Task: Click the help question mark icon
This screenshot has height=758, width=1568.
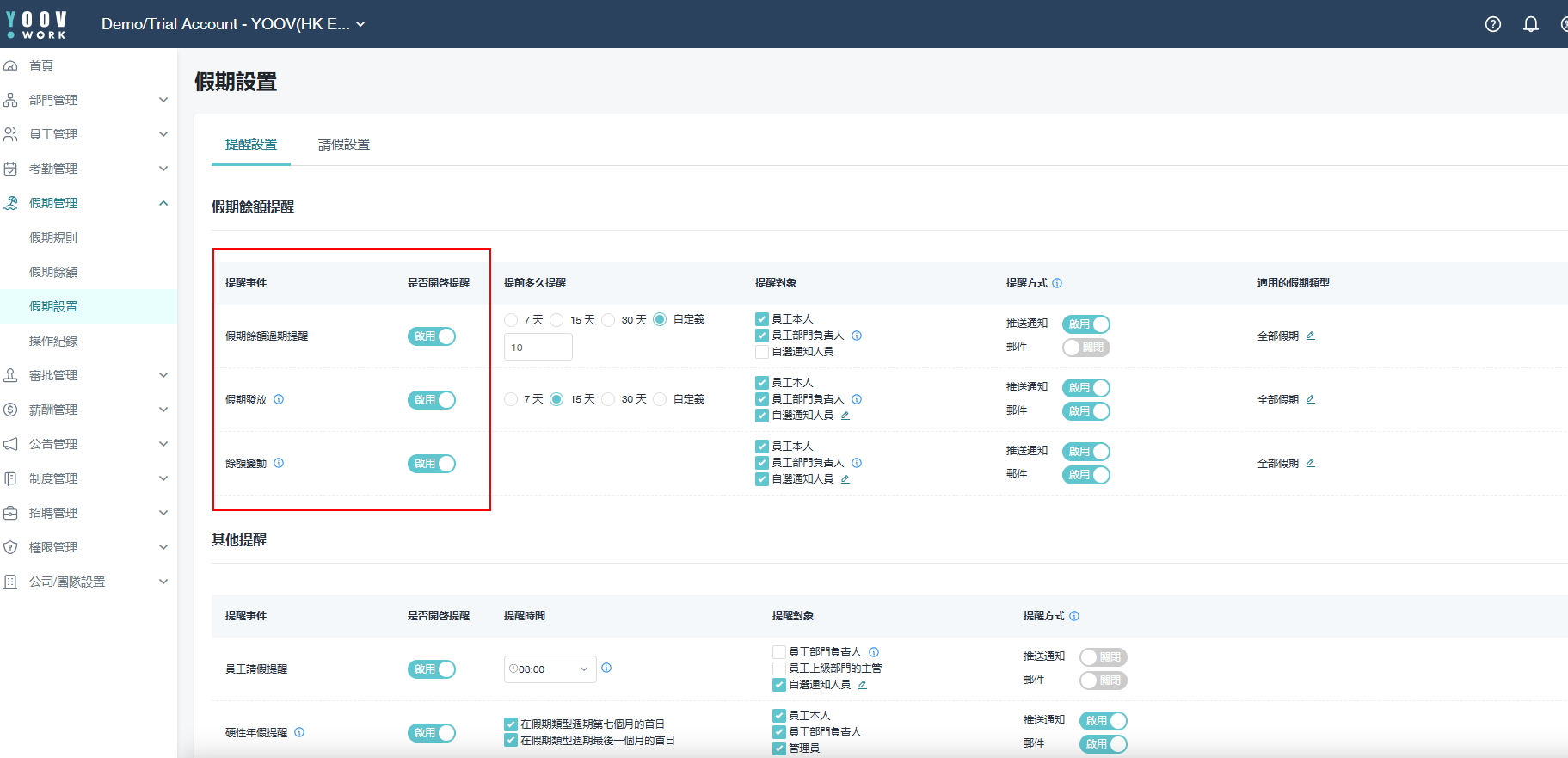Action: point(1493,24)
